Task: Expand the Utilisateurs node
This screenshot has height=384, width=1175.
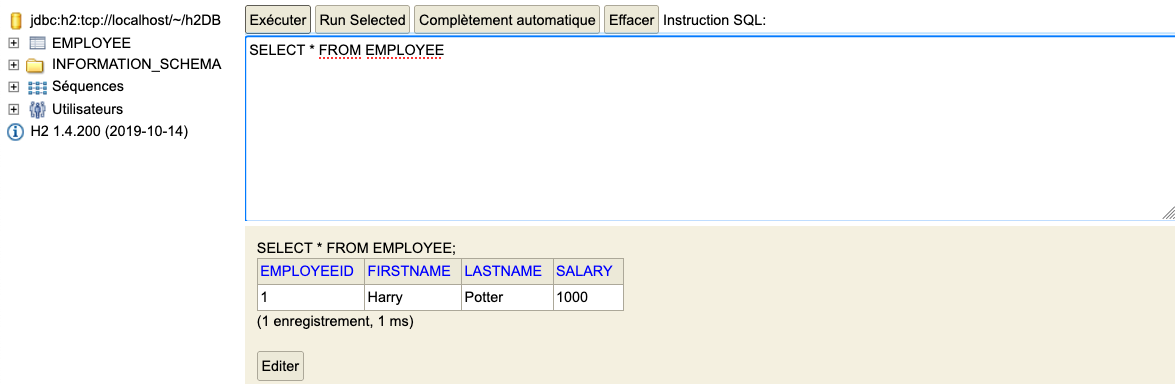Action: [x=13, y=110]
